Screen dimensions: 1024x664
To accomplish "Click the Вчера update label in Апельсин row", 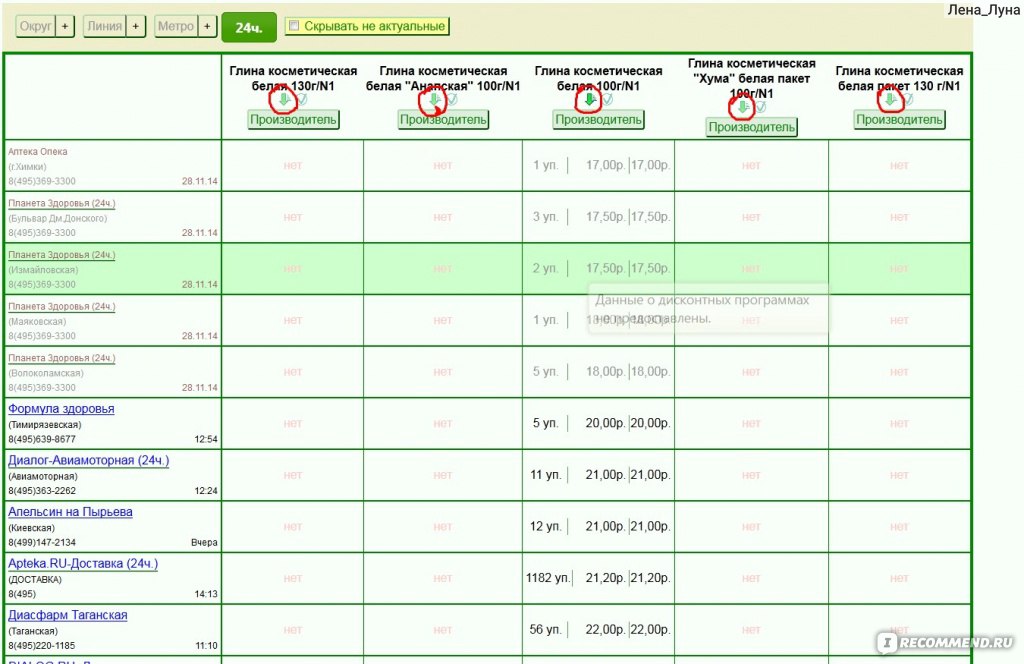I will coord(204,543).
